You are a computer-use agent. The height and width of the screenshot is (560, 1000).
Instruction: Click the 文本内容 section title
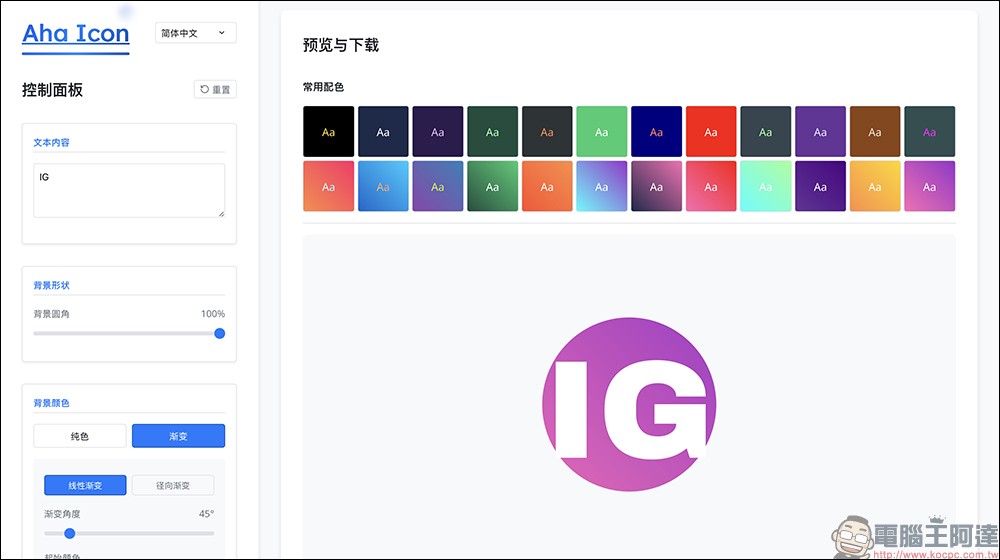pyautogui.click(x=52, y=143)
